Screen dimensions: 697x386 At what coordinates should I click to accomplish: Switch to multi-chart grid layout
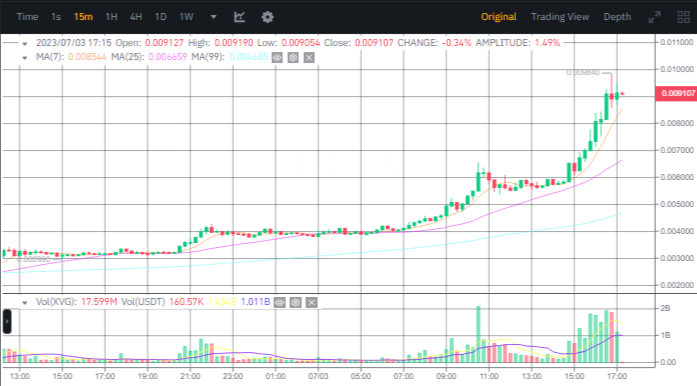pos(683,17)
